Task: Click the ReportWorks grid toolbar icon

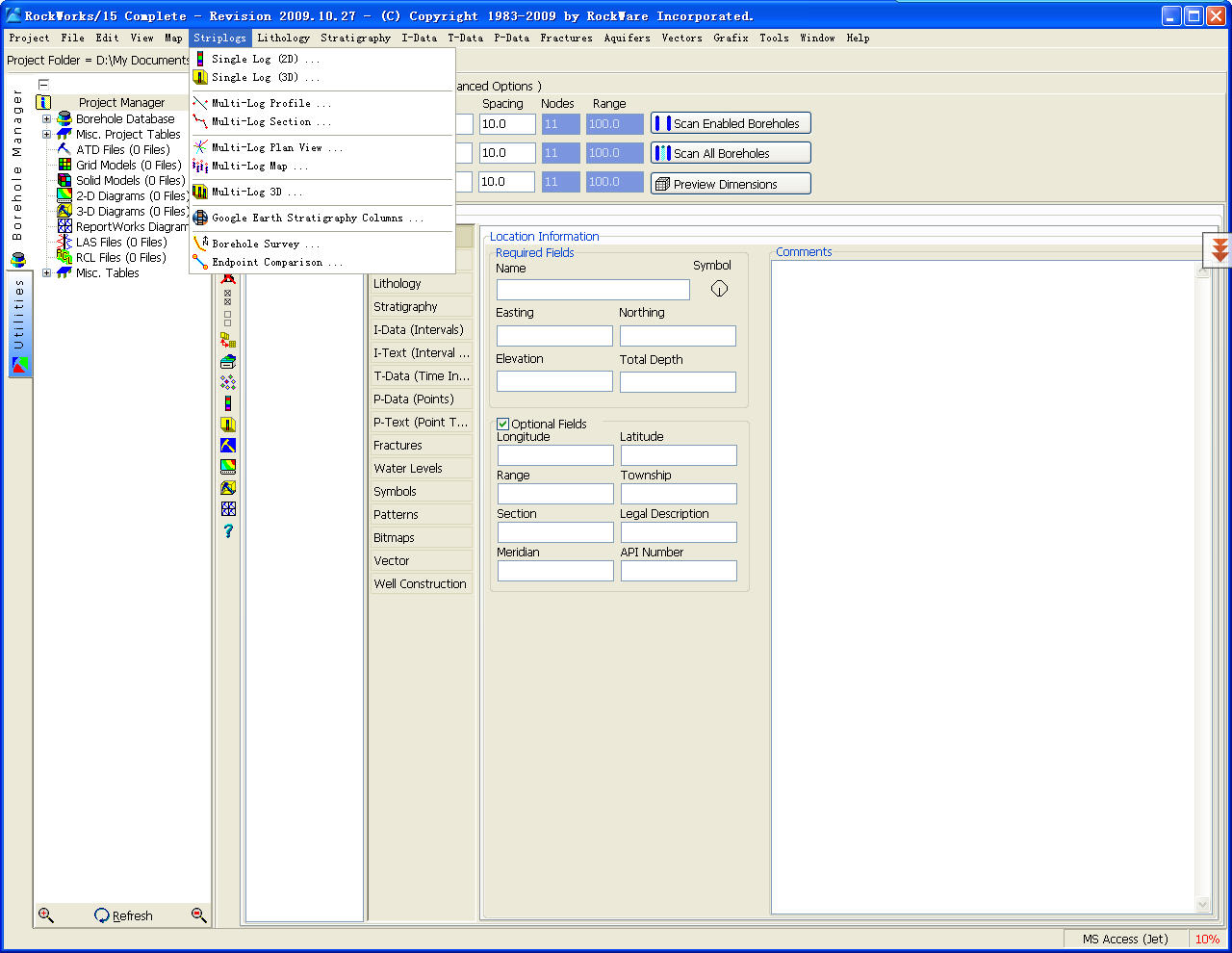Action: click(x=228, y=509)
